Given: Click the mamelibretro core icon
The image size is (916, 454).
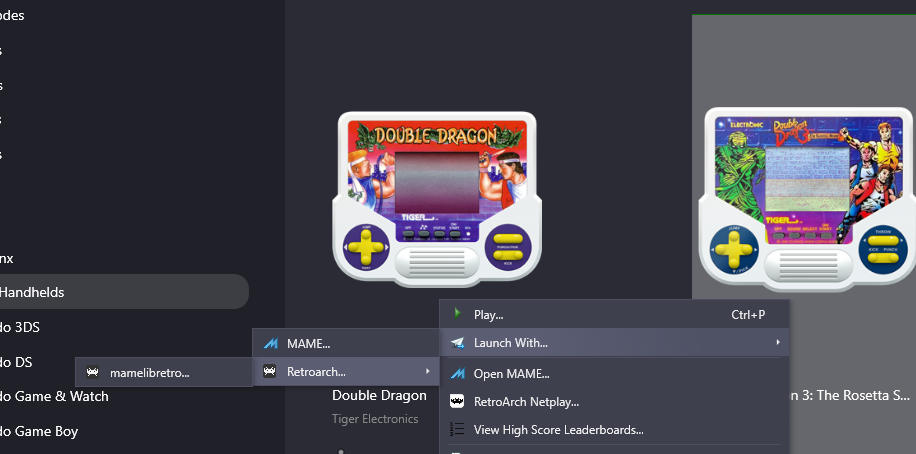Looking at the screenshot, I should [92, 372].
